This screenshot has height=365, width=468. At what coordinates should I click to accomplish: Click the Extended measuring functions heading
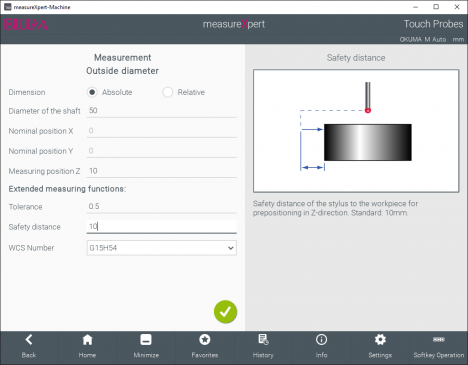click(67, 189)
